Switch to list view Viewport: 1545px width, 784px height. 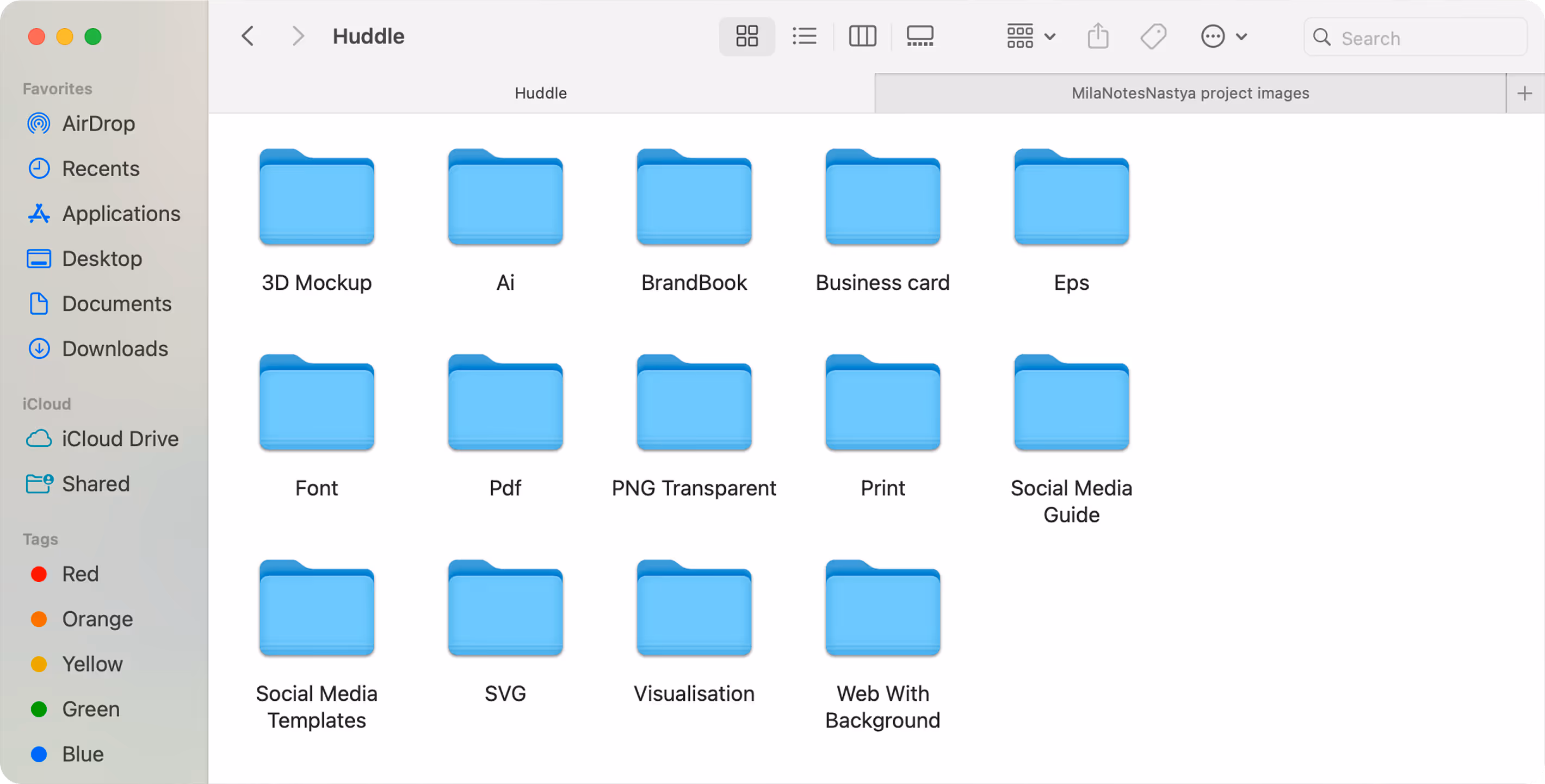click(x=804, y=36)
